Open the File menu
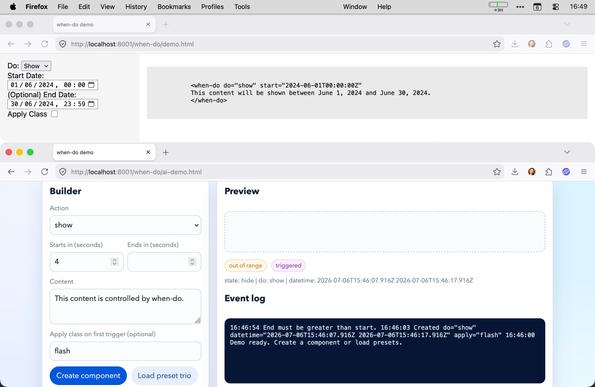The height and width of the screenshot is (387, 595). pyautogui.click(x=63, y=7)
